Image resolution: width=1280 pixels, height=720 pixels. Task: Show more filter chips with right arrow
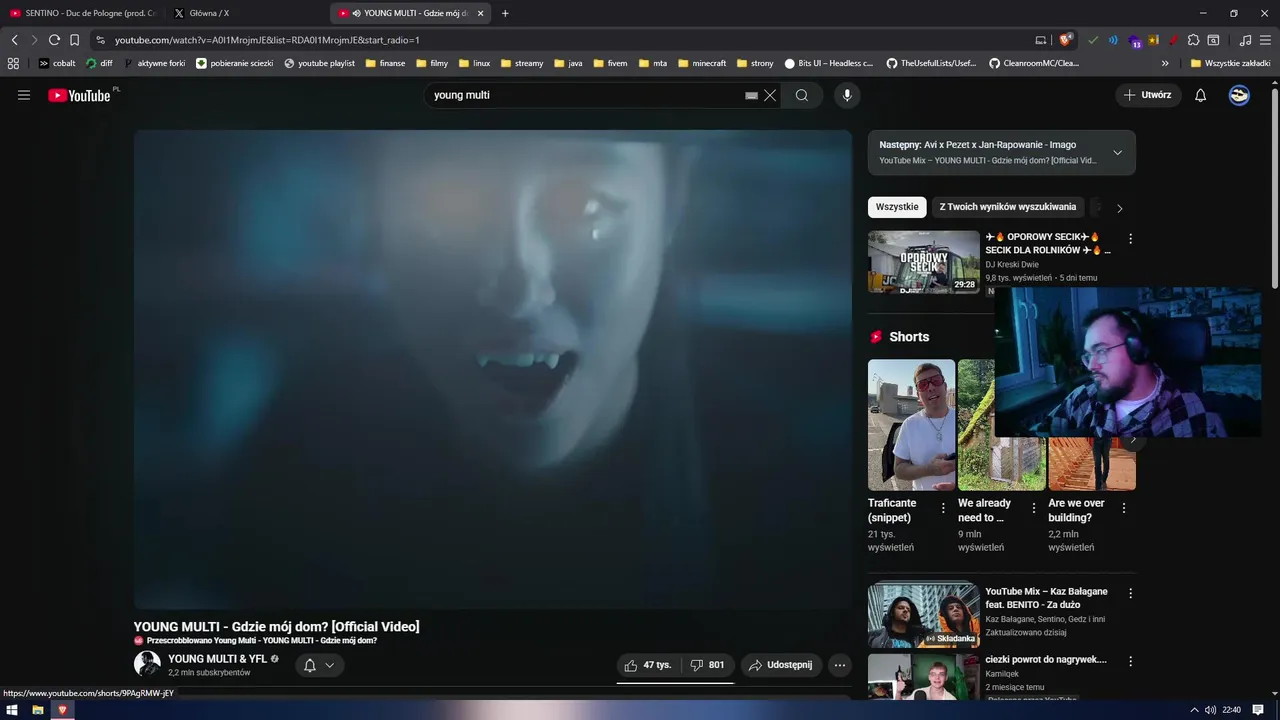tap(1119, 208)
